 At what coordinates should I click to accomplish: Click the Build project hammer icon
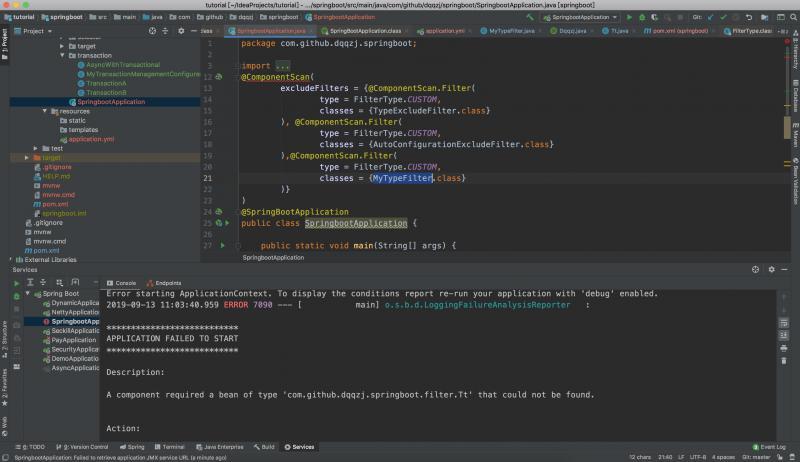click(530, 17)
